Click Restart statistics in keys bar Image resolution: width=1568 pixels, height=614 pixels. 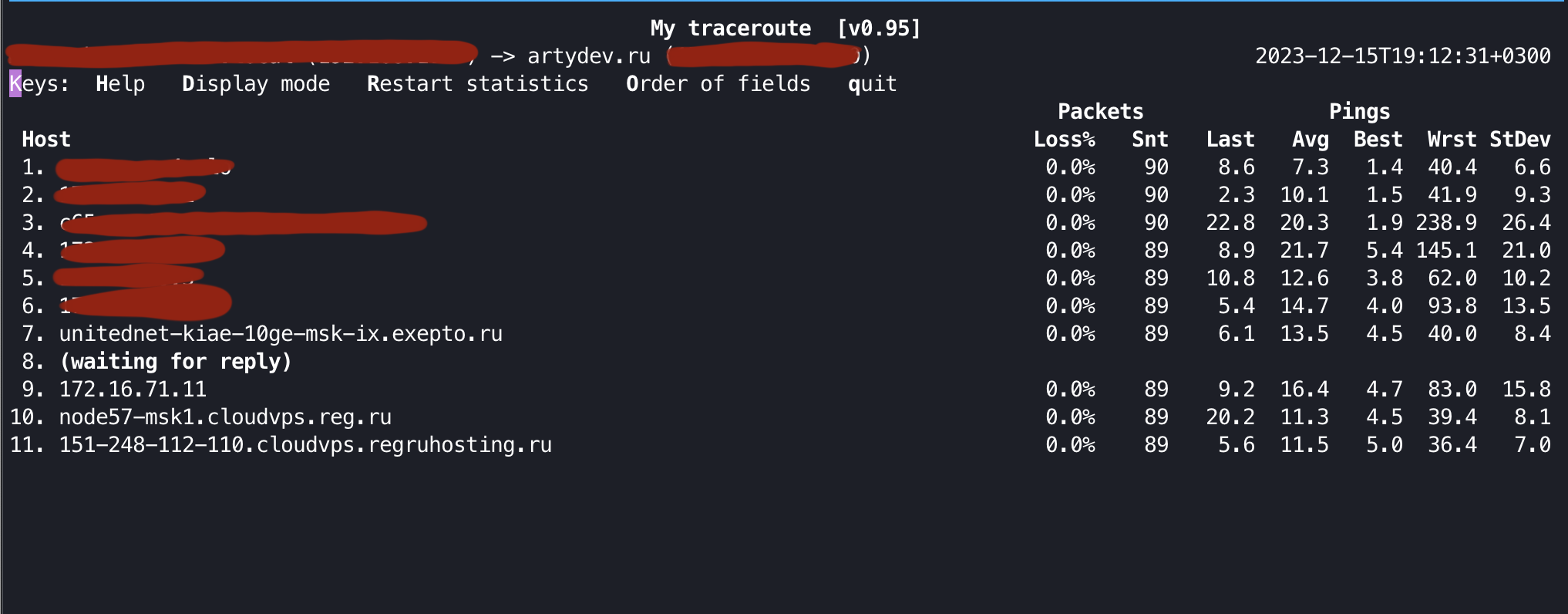(x=477, y=83)
